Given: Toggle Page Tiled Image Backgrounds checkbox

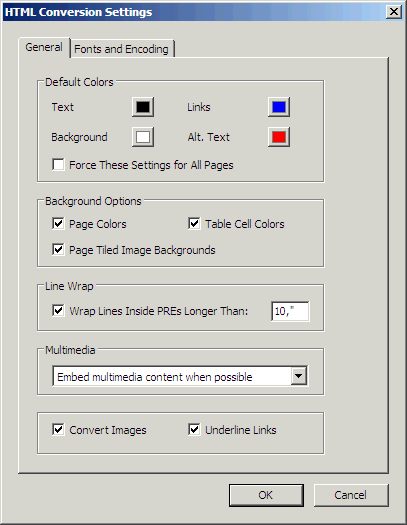Looking at the screenshot, I should tap(58, 249).
